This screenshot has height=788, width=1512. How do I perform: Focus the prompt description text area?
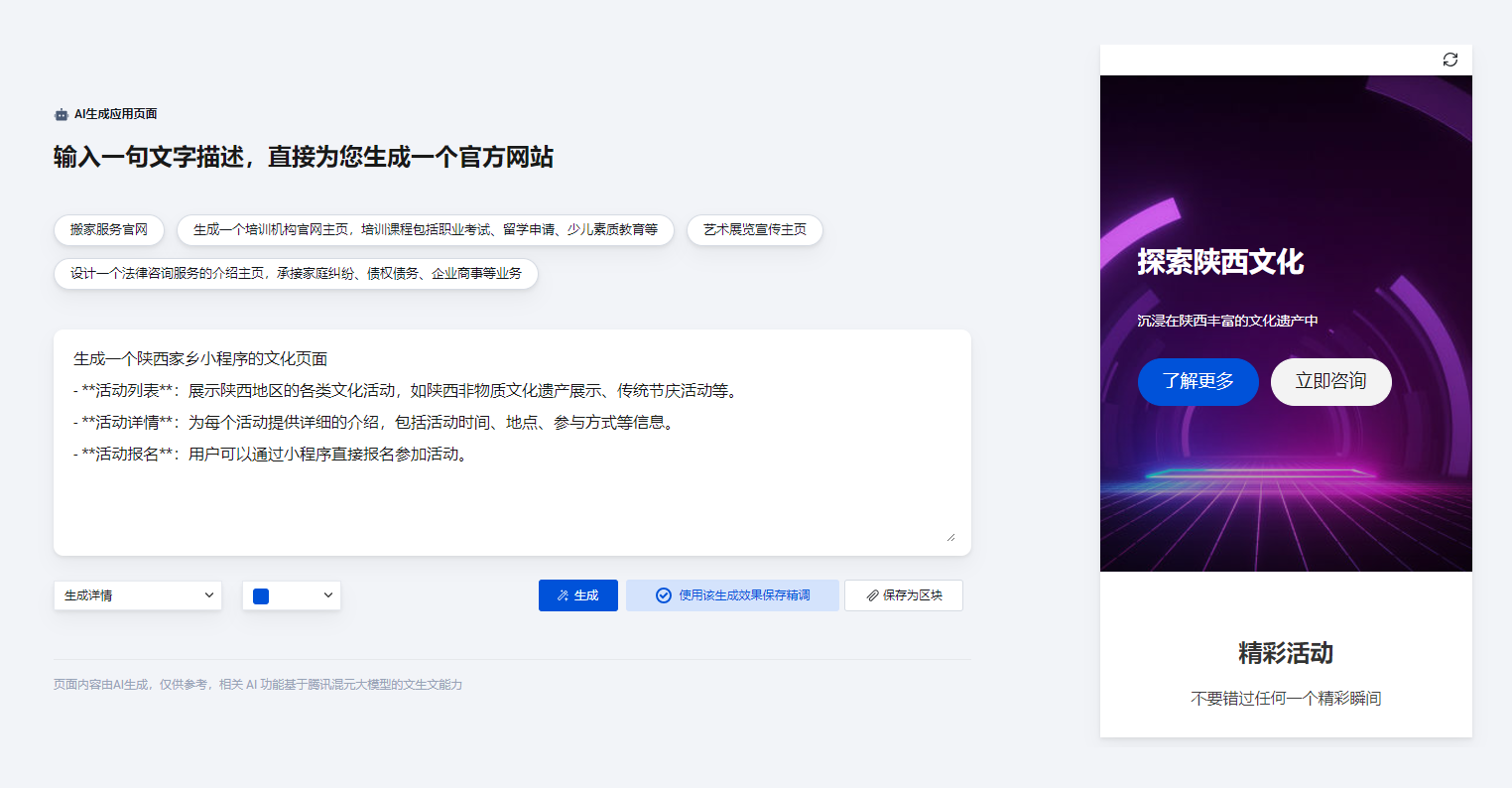512,443
